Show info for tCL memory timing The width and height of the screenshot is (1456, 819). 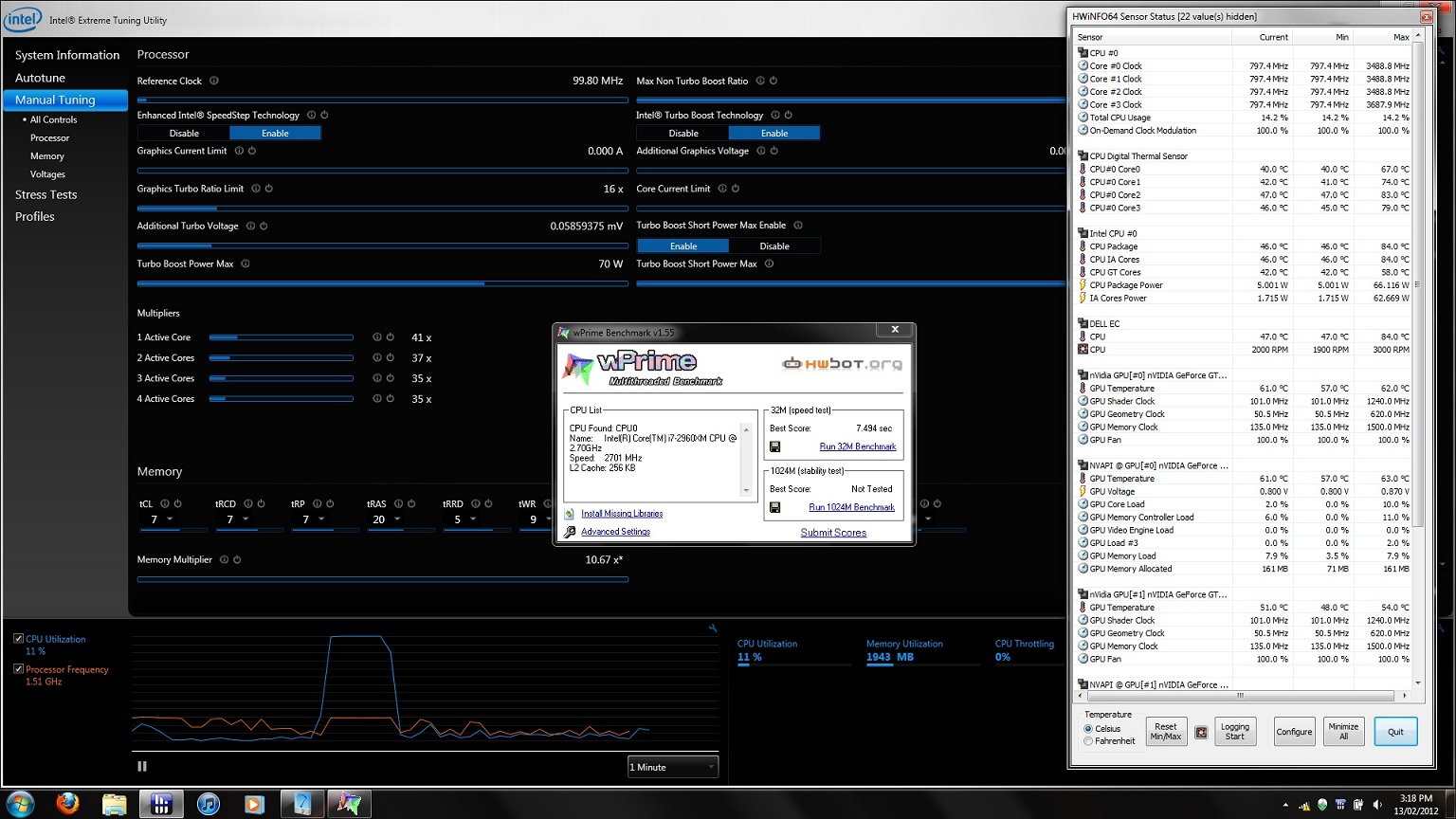click(164, 503)
